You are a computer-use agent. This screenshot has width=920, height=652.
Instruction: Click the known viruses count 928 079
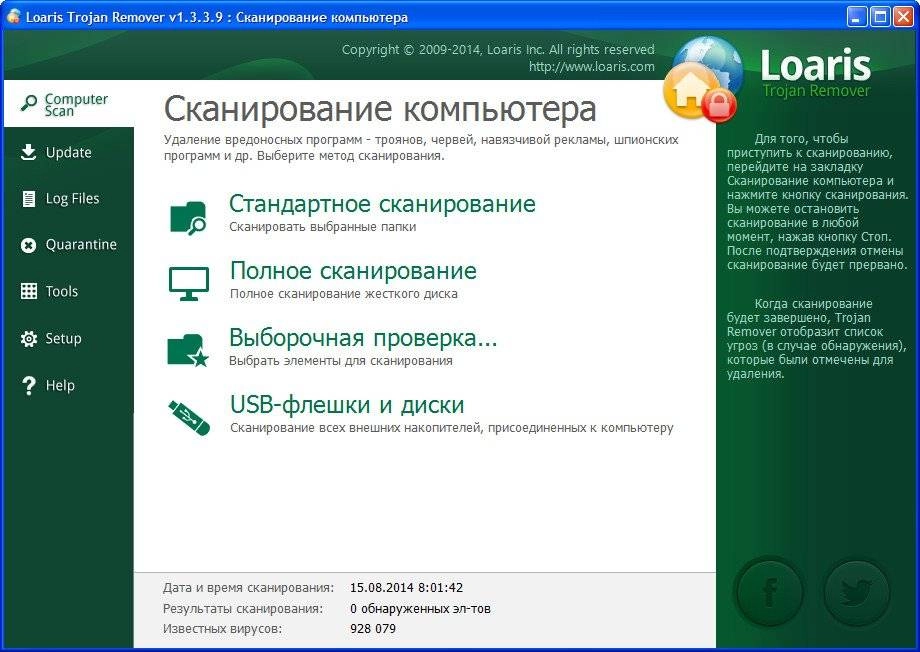pyautogui.click(x=373, y=629)
